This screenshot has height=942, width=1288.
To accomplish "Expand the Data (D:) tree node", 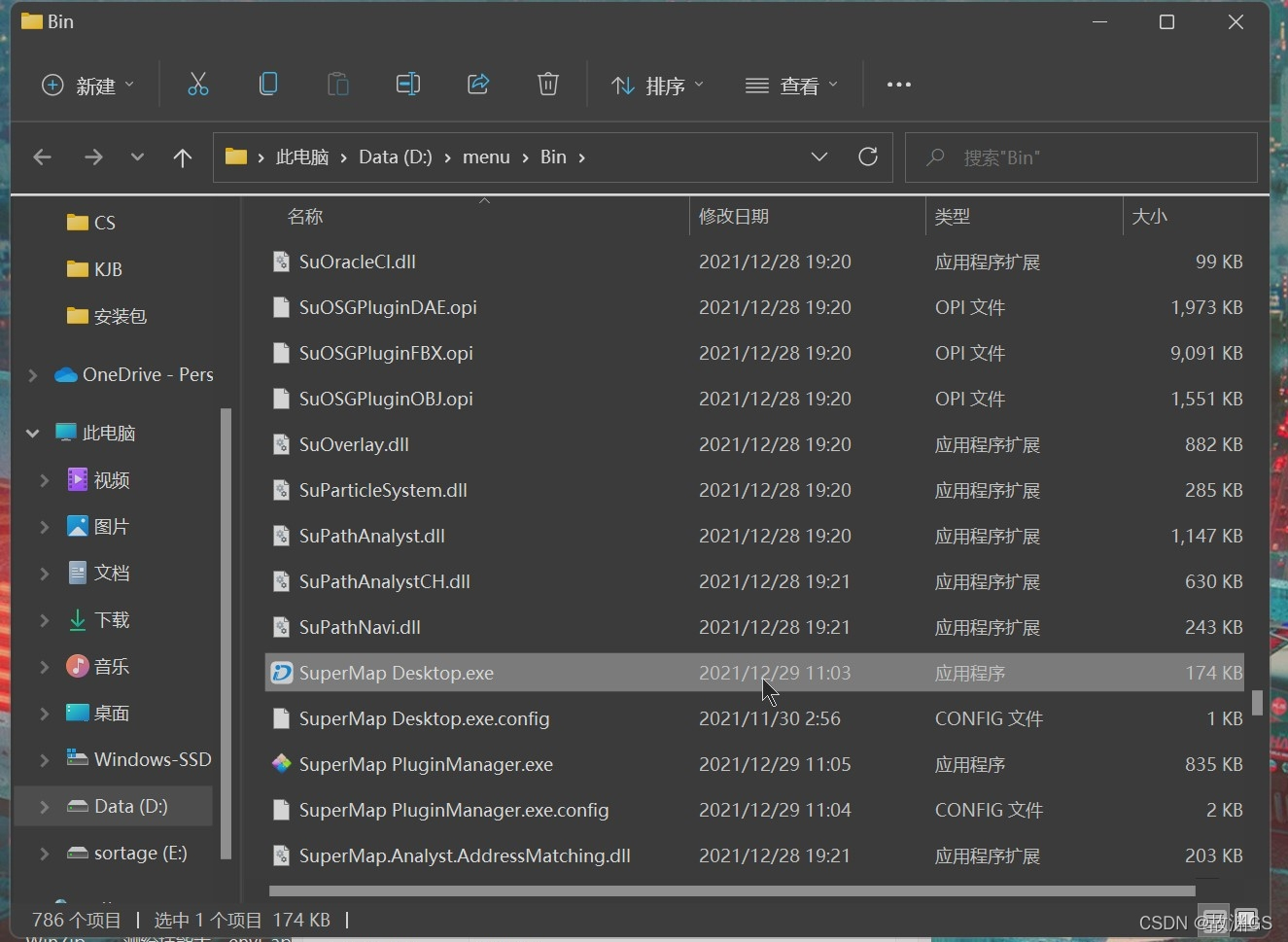I will click(x=44, y=806).
